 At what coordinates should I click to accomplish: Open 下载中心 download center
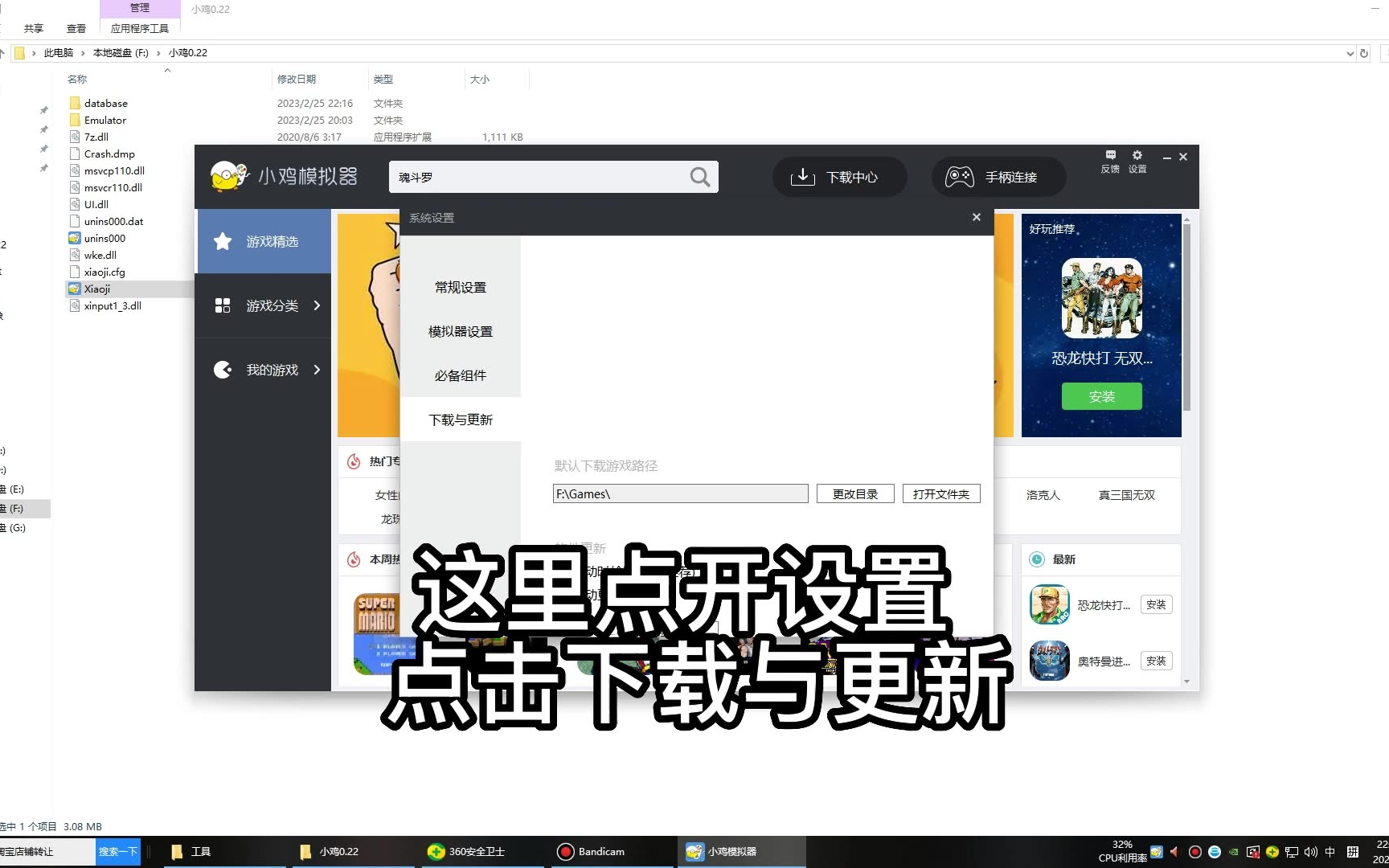coord(838,177)
